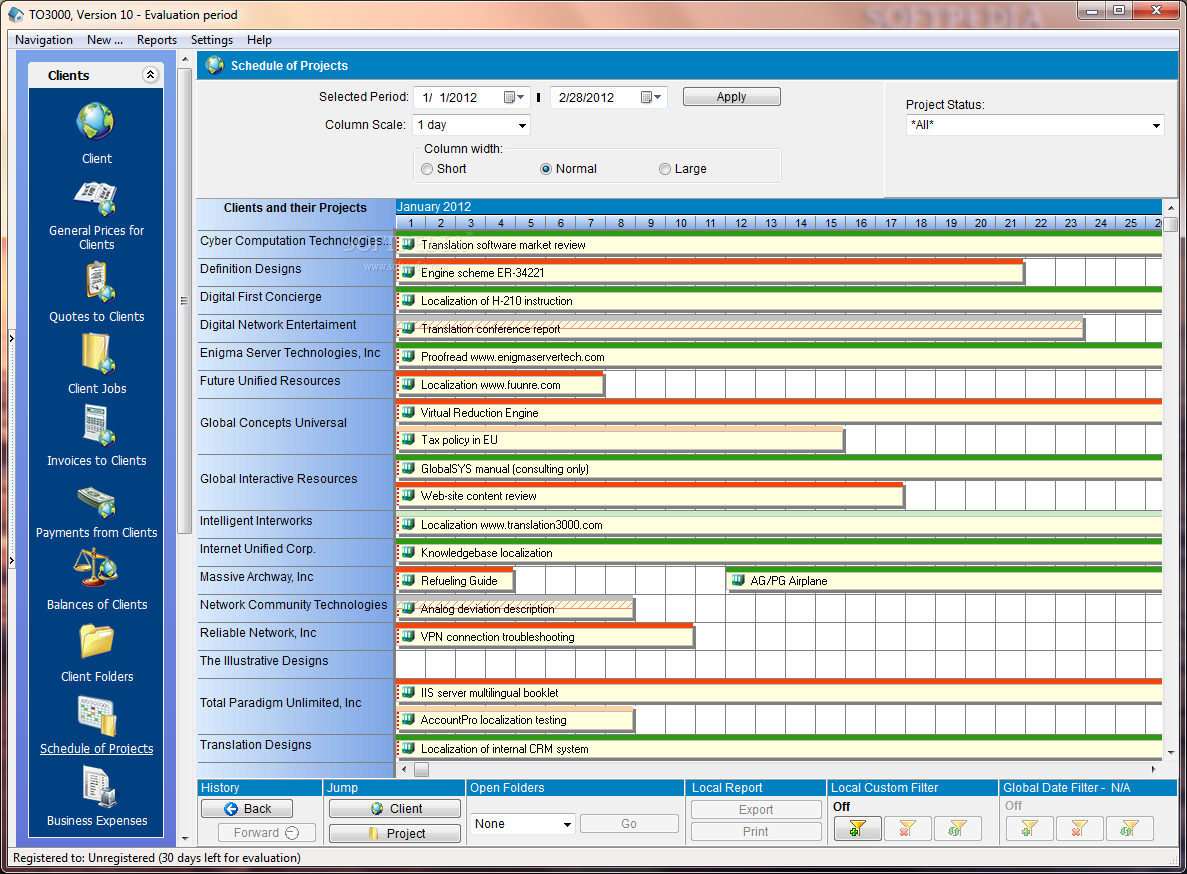Click the Export local report button
The width and height of the screenshot is (1187, 874).
coord(756,810)
